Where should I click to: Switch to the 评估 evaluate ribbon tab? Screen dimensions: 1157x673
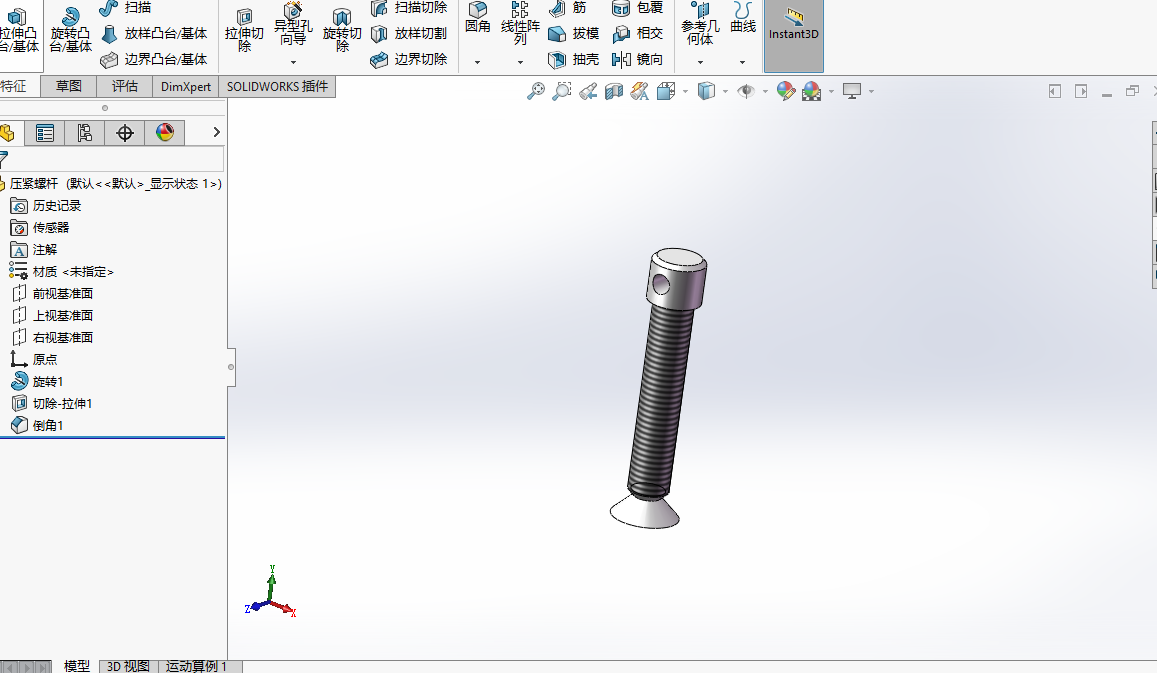(125, 86)
